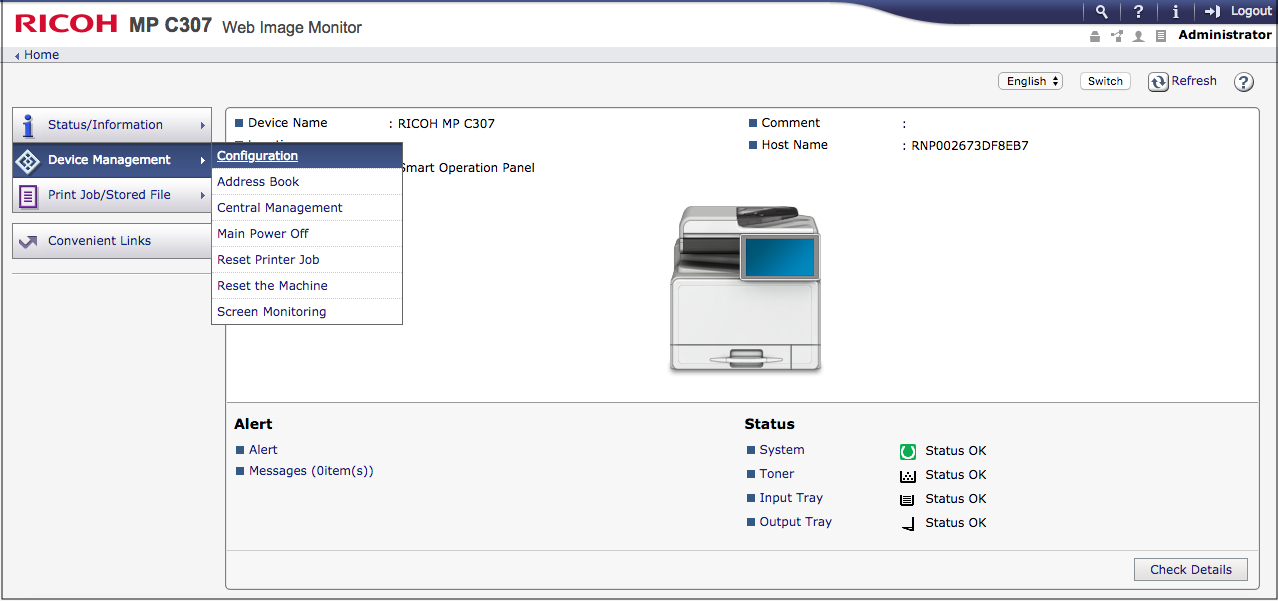The image size is (1278, 601).
Task: Click the Status/Information info icon
Action: 28,125
